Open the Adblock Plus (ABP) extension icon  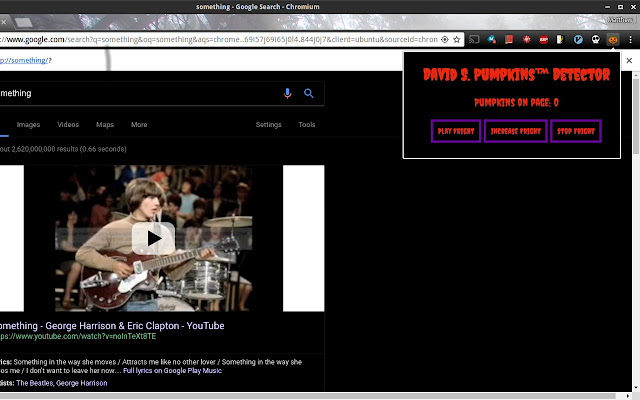[543, 40]
